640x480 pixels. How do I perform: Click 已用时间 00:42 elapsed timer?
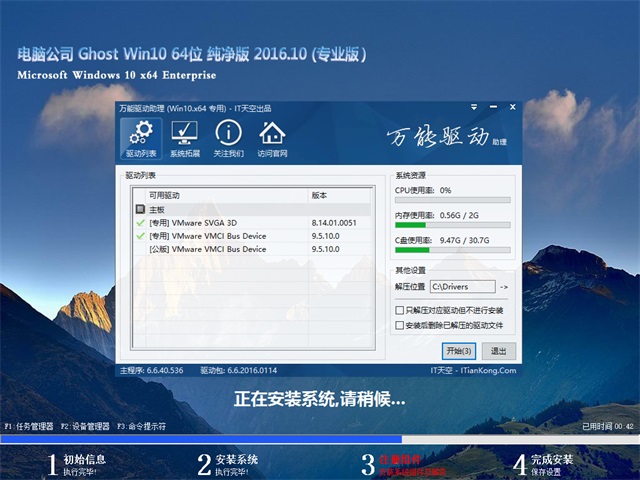tap(608, 426)
